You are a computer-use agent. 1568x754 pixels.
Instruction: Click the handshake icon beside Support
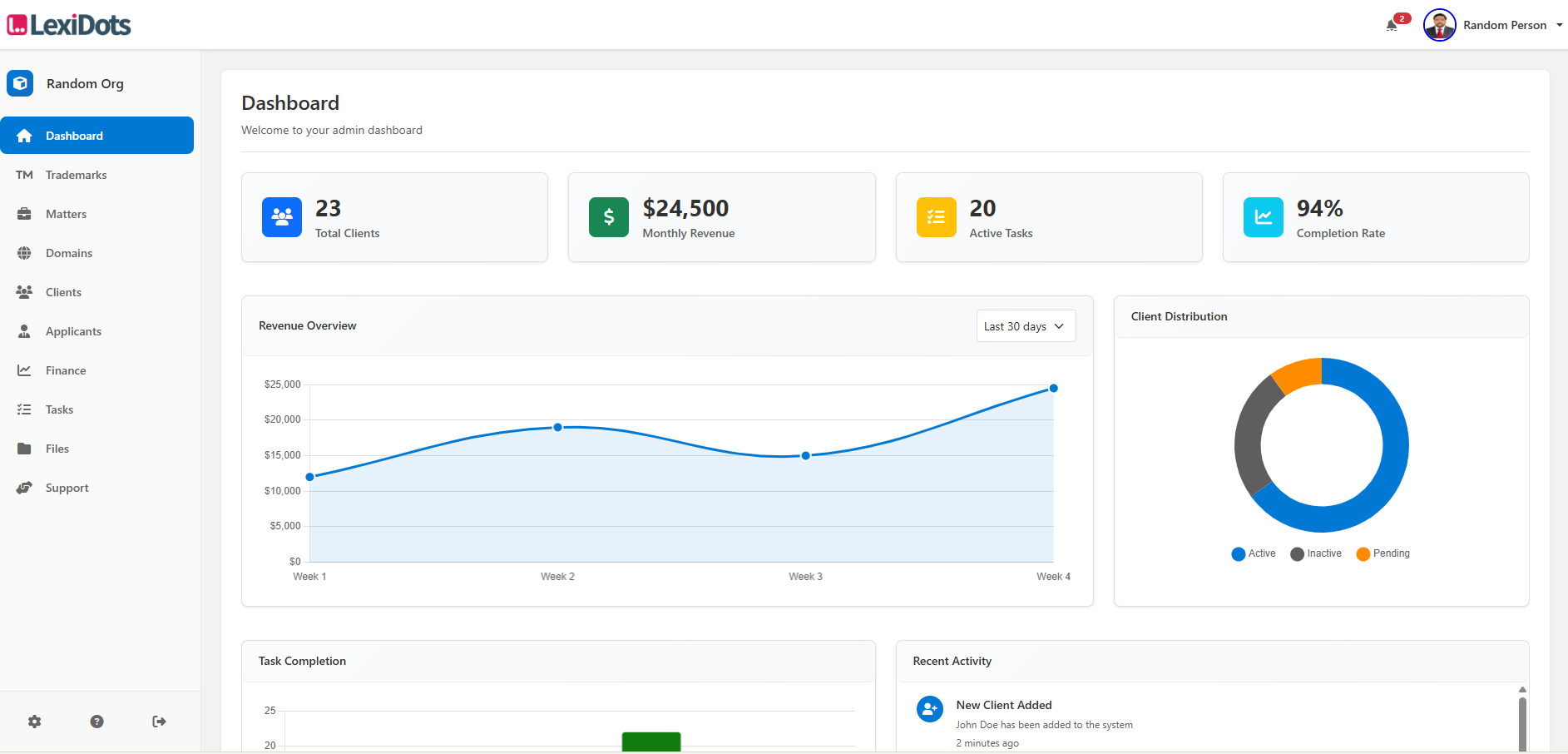[24, 488]
